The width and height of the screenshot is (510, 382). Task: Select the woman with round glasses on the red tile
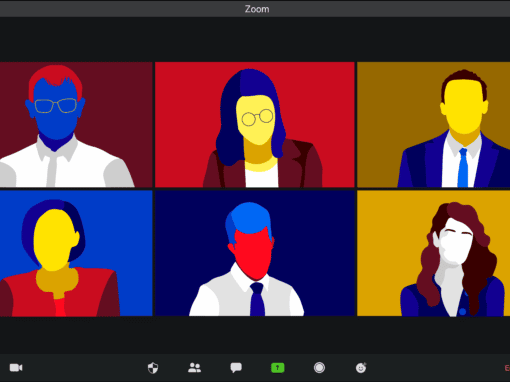pos(255,124)
